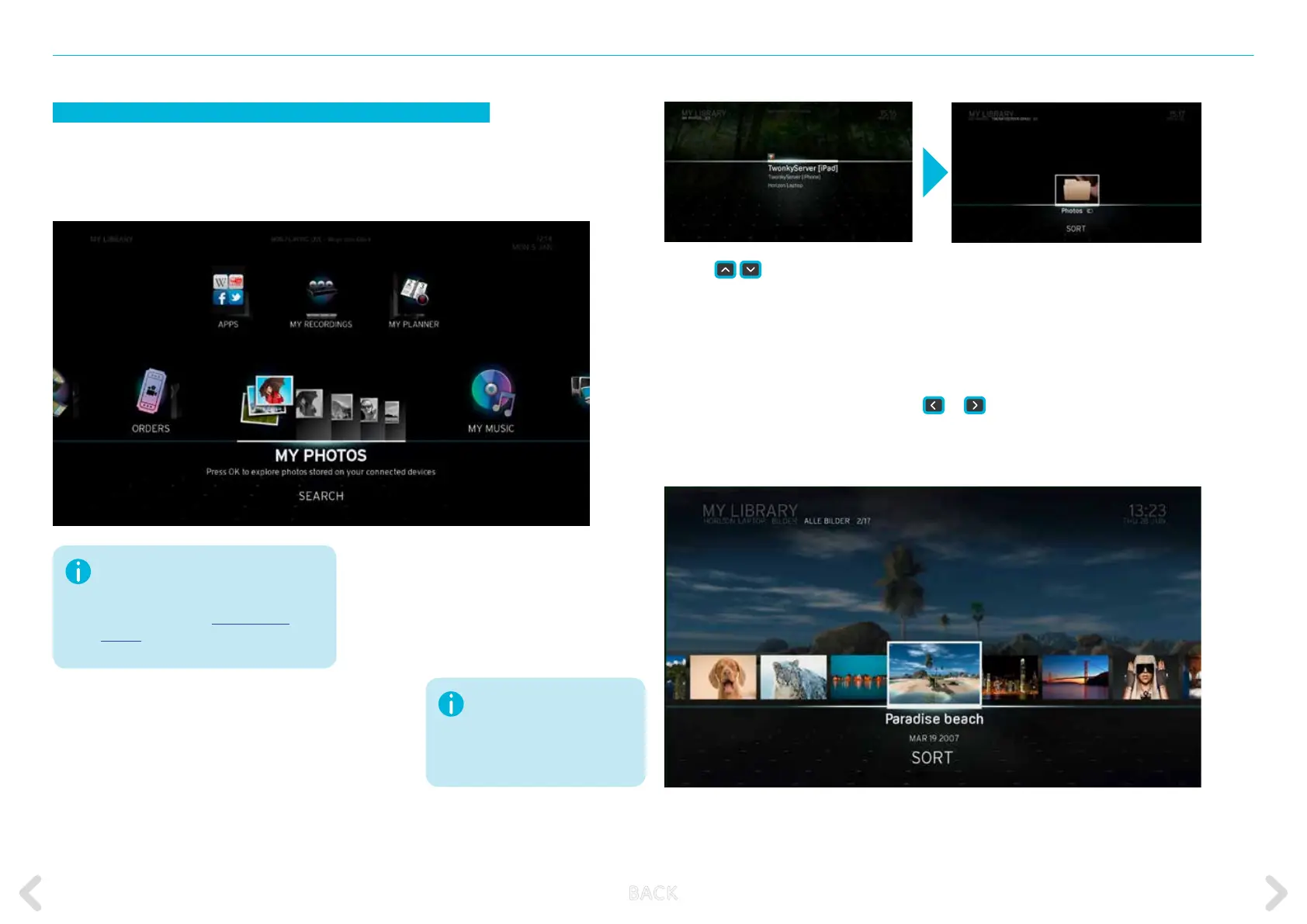Click the info icon in left note box

78,572
